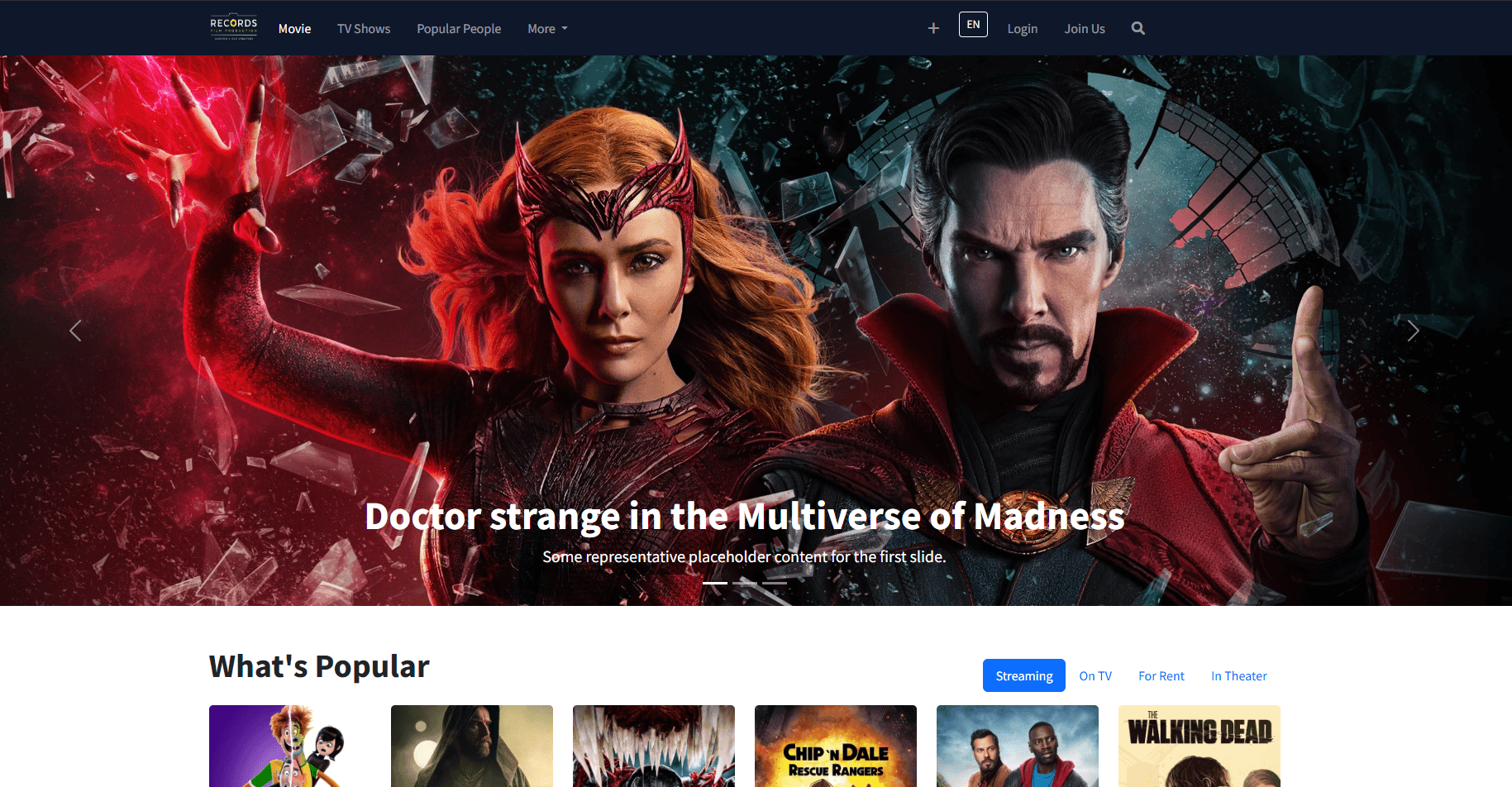Jump to the third carousel indicator
The image size is (1512, 787).
pos(775,583)
